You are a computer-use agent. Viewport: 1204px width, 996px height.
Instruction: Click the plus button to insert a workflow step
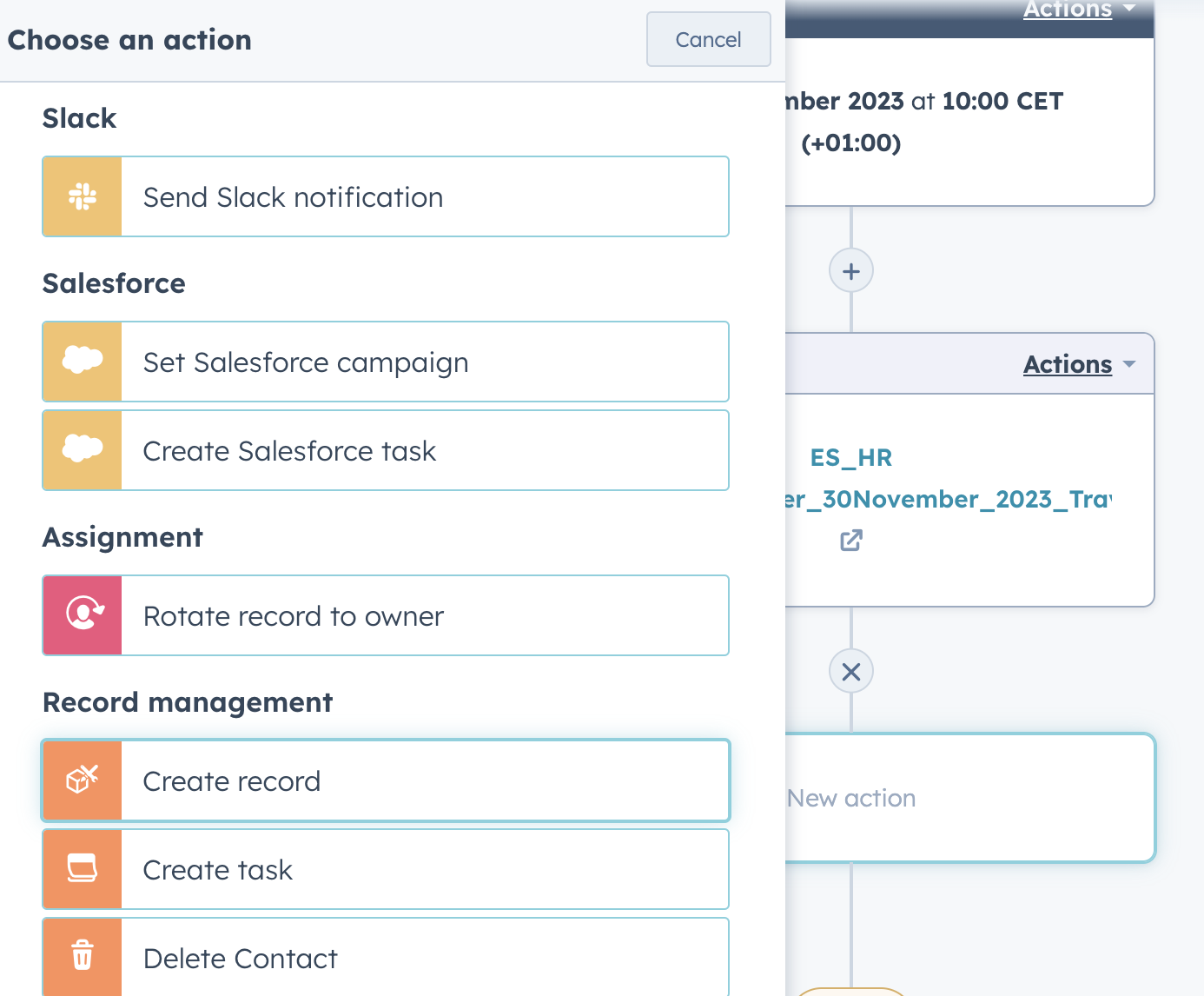click(x=850, y=270)
